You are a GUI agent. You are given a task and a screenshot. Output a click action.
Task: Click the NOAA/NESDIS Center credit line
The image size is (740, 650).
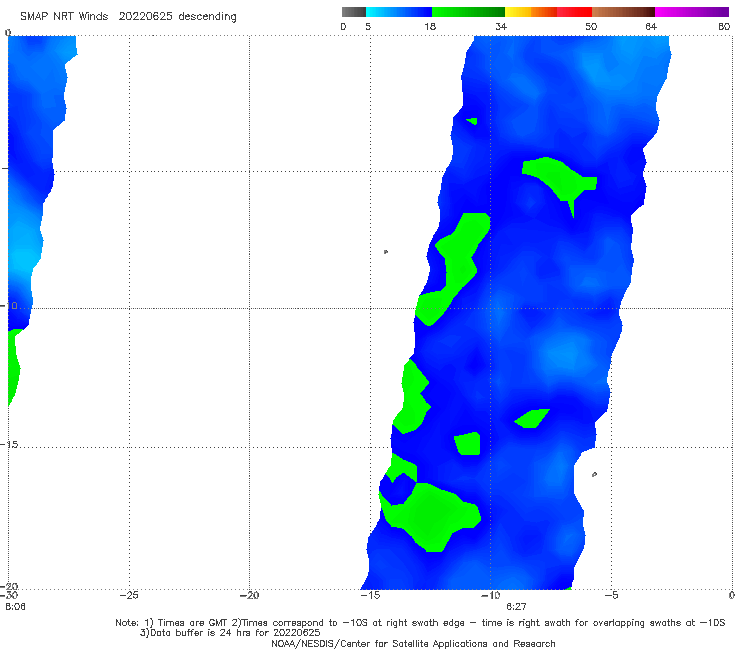[x=413, y=644]
